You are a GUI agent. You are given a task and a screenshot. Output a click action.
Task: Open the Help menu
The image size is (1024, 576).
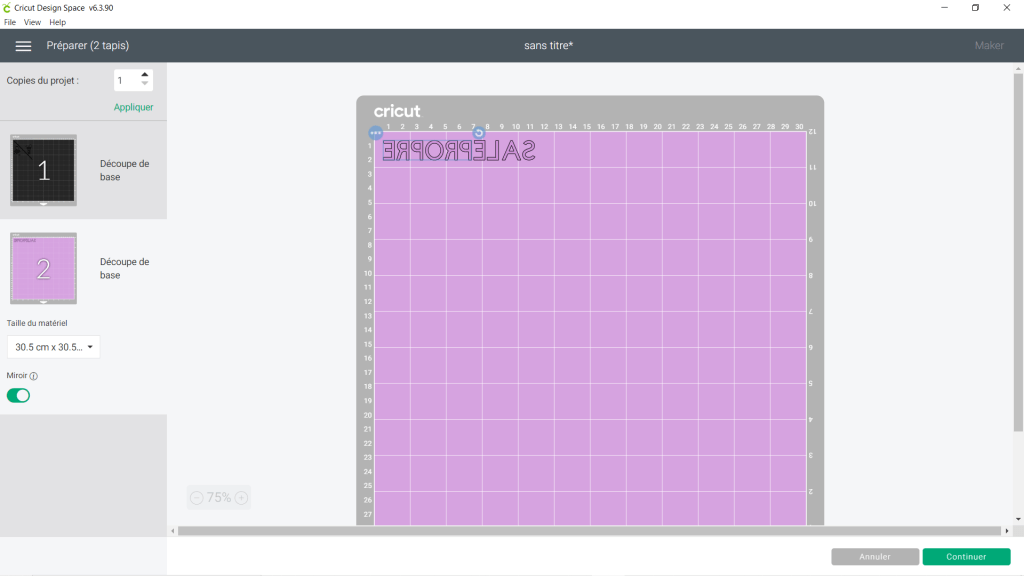point(57,22)
